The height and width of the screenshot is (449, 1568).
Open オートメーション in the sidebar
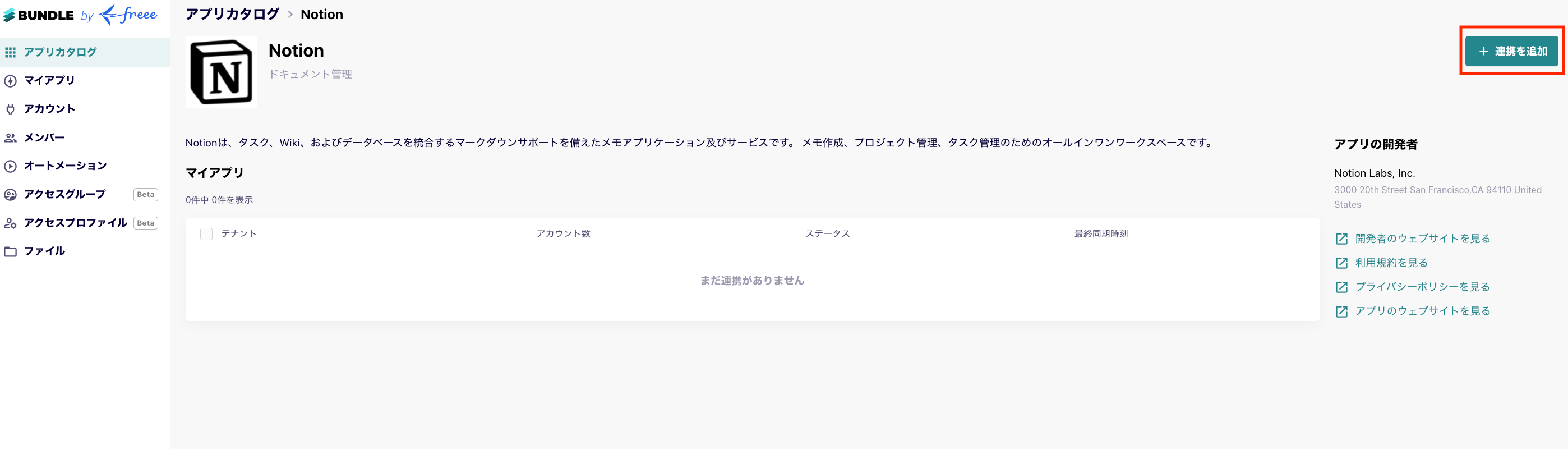85,166
